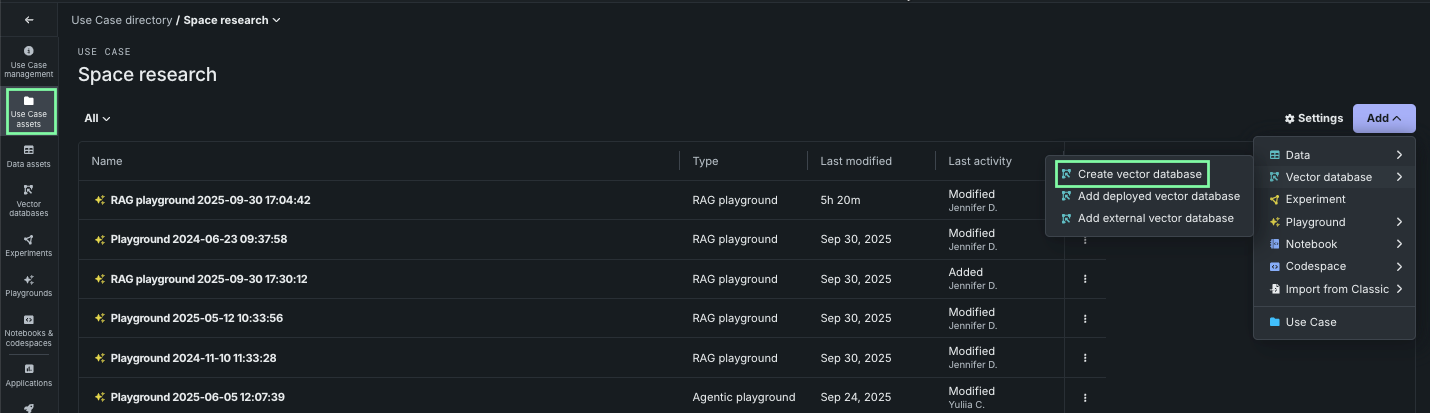Expand the Playground submenu
Viewport: 1430px width, 413px height.
(x=1334, y=222)
